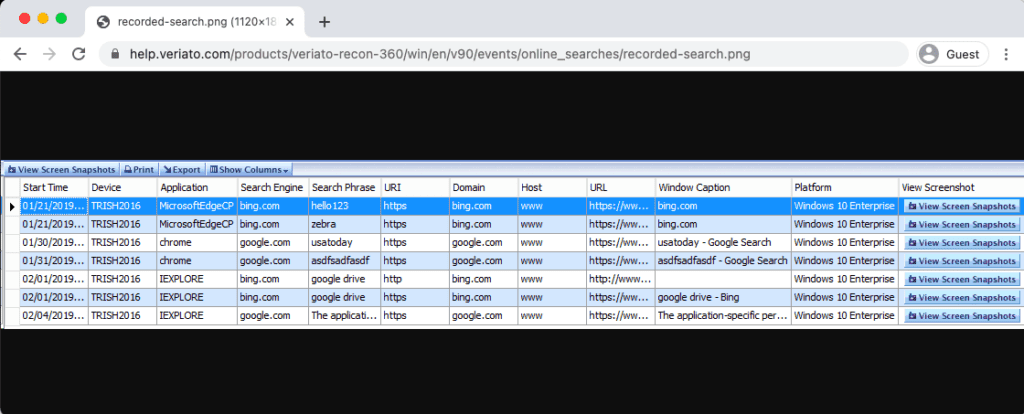View Screen Snapshots for http google drive row

pos(961,279)
